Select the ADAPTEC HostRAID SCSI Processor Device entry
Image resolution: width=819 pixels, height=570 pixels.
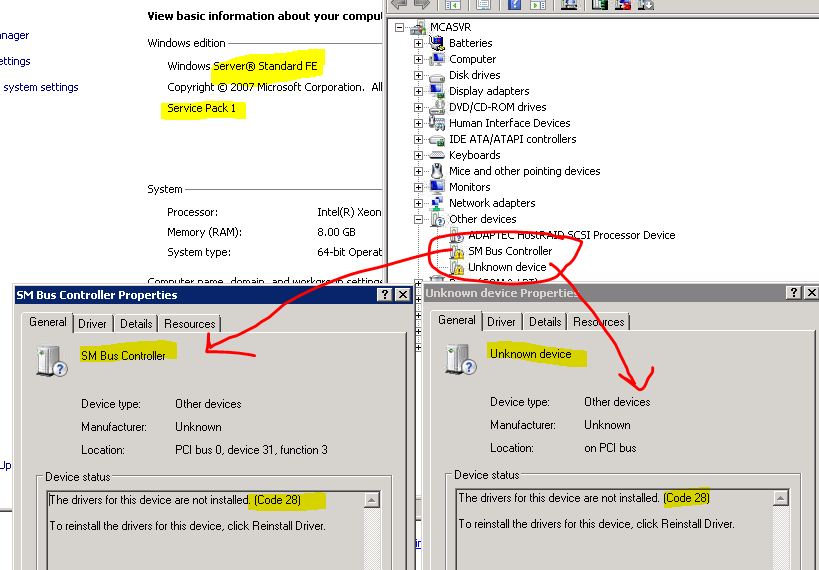[571, 236]
